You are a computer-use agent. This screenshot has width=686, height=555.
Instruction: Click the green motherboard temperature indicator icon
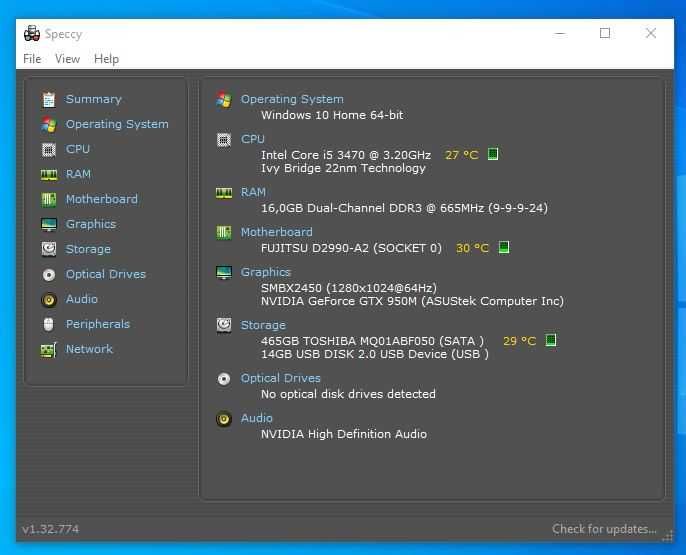pyautogui.click(x=504, y=247)
